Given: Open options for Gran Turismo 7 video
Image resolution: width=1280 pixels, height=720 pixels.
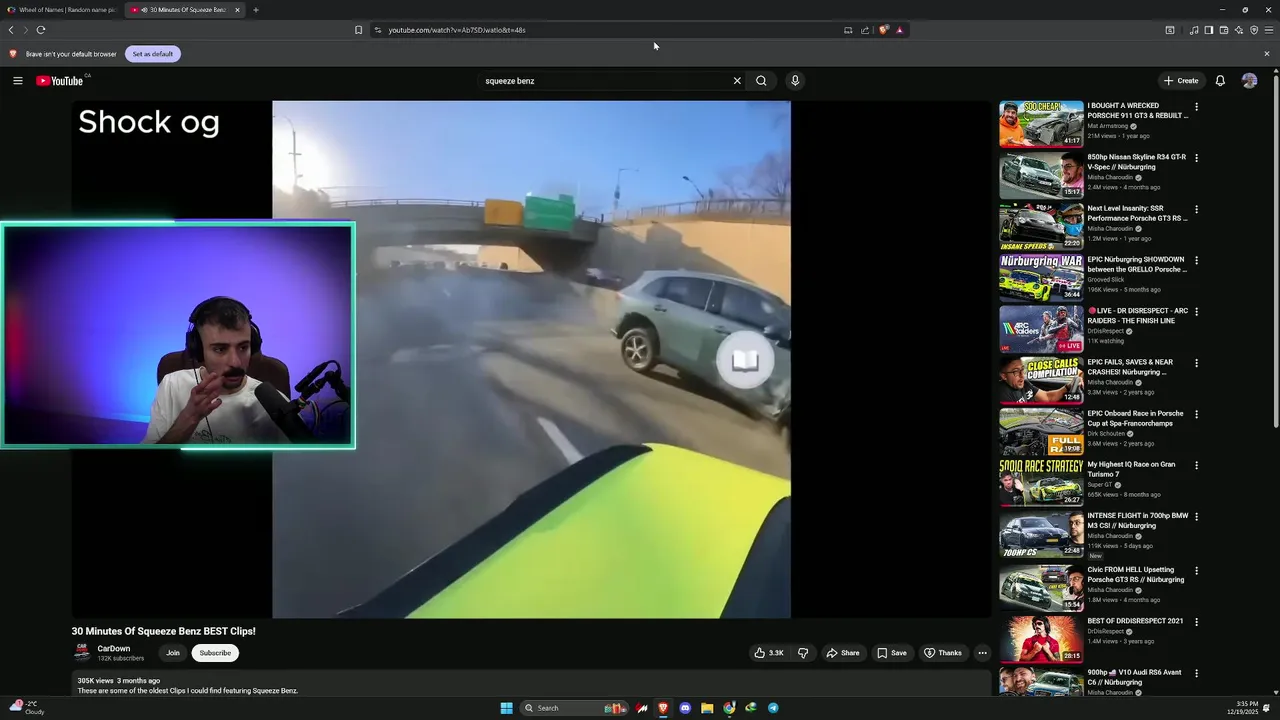Looking at the screenshot, I should [1196, 466].
